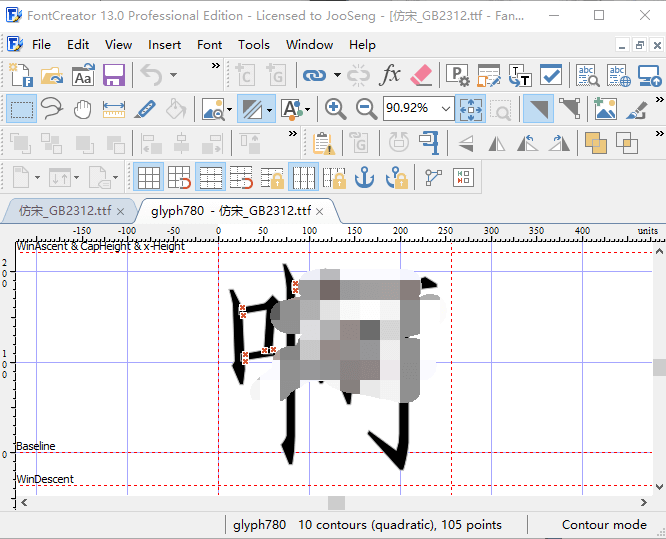Expand the undo history dropdown arrow
This screenshot has height=539, width=666.
173,75
